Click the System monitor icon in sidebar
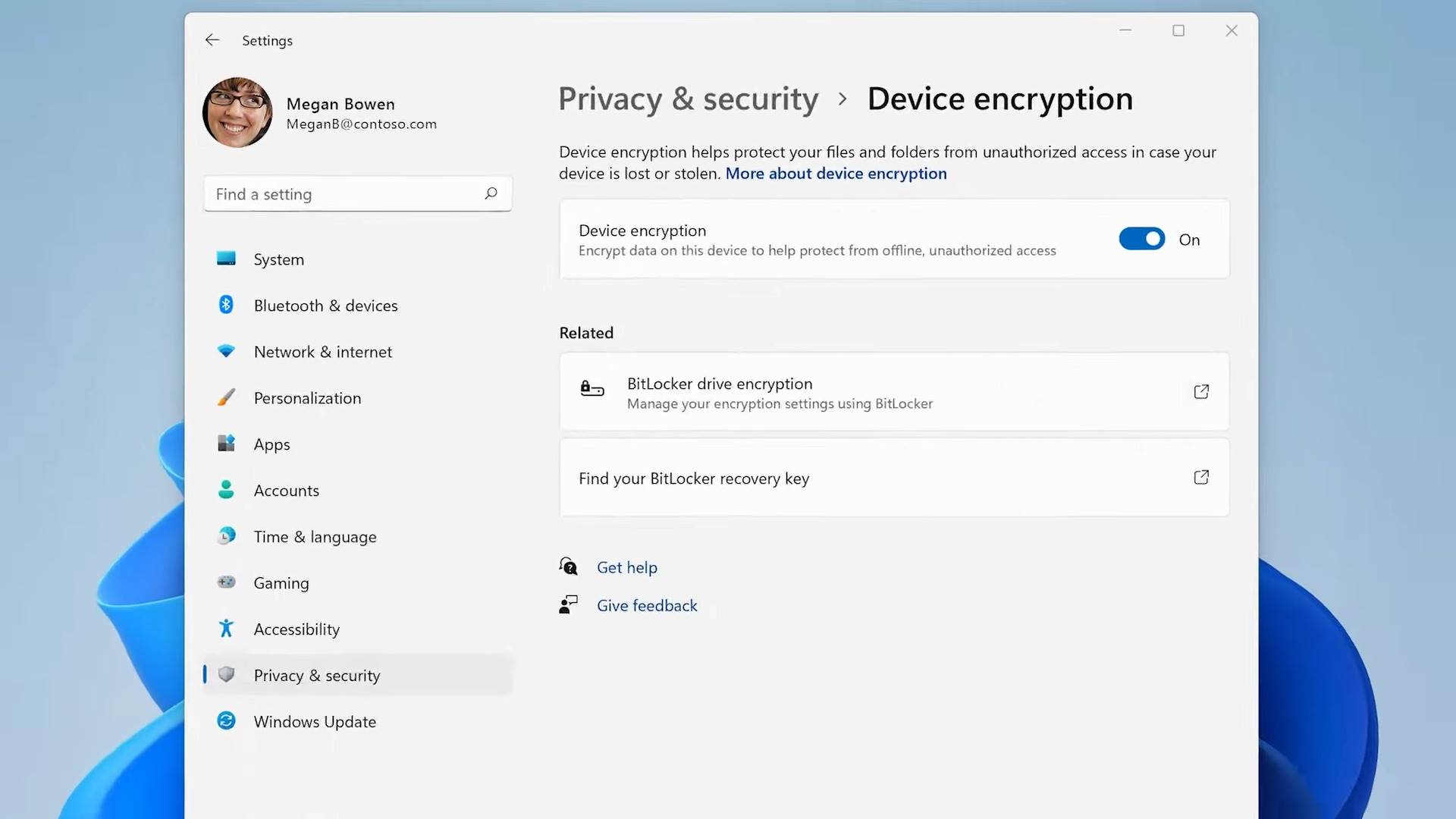The height and width of the screenshot is (819, 1456). [226, 259]
